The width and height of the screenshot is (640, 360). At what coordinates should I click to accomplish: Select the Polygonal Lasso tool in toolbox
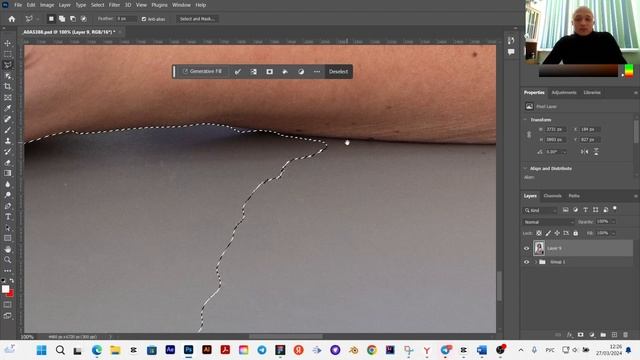point(7,65)
